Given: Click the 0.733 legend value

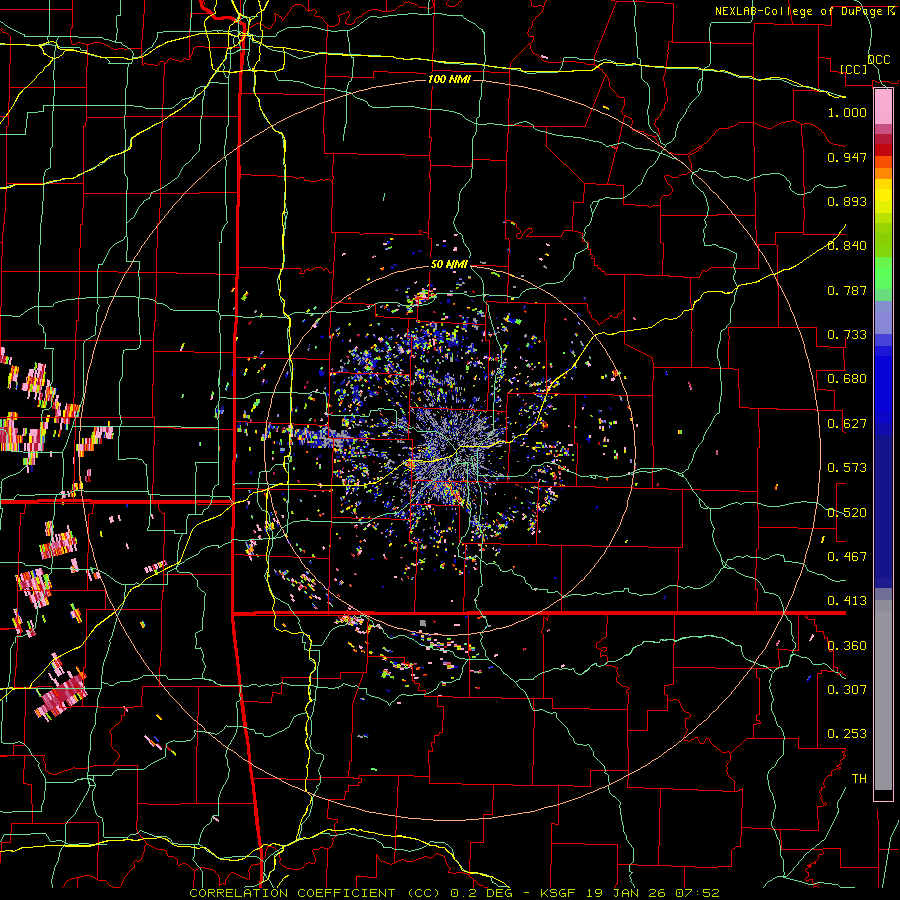Looking at the screenshot, I should [x=847, y=335].
